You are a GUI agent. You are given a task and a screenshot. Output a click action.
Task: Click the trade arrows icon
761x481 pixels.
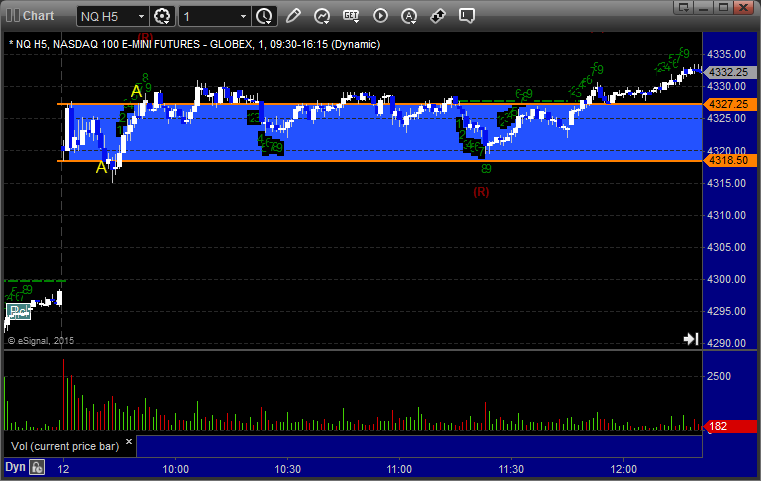[438, 16]
